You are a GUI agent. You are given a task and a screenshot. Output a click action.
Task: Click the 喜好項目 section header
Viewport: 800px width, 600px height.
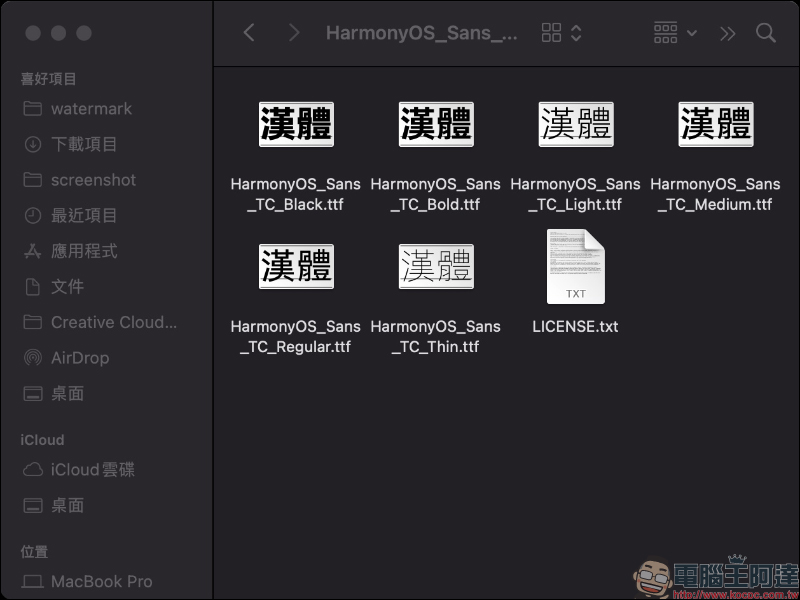48,79
